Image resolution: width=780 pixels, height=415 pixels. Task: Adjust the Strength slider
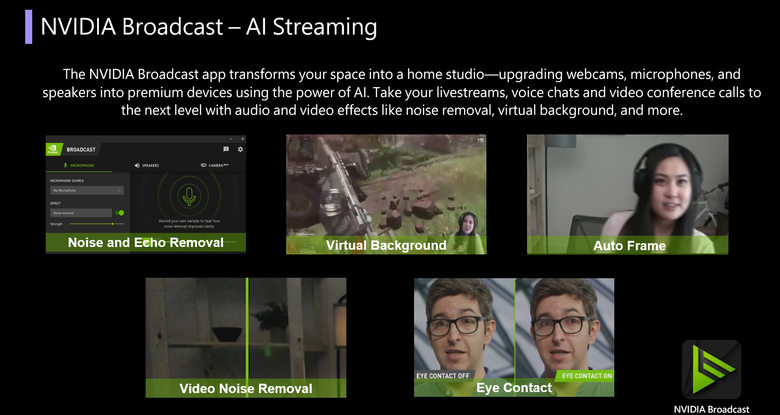coord(97,224)
